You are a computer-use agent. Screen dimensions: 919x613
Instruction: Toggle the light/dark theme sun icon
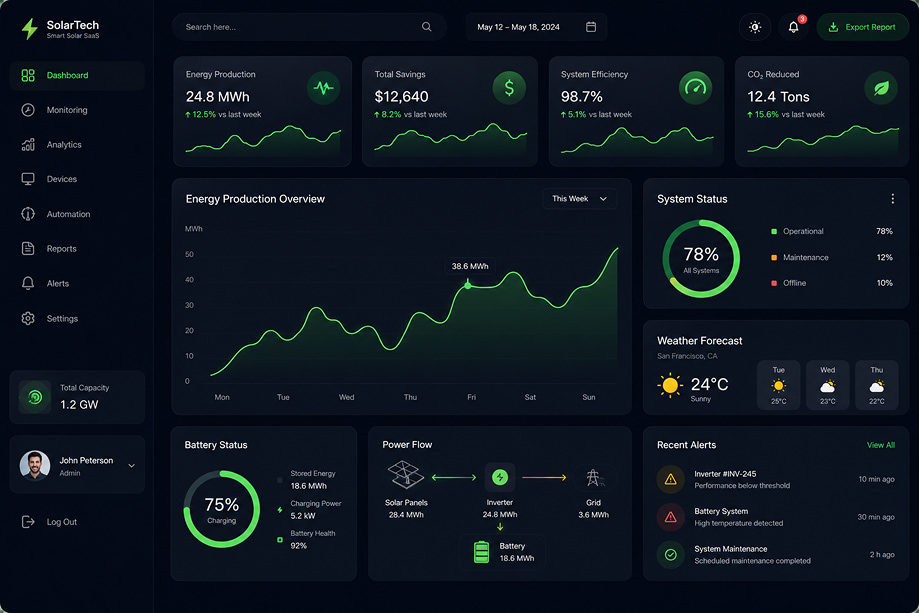point(755,27)
